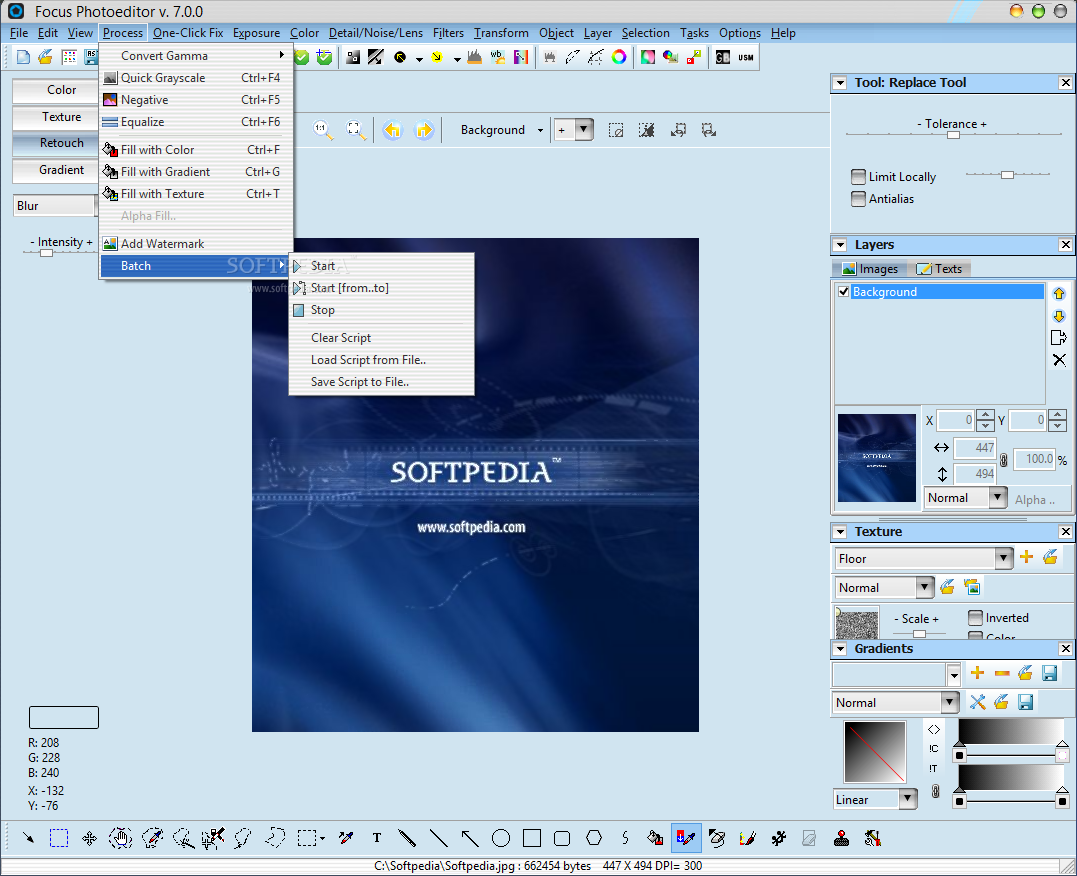
Task: Collapse the Layers panel
Action: (839, 245)
